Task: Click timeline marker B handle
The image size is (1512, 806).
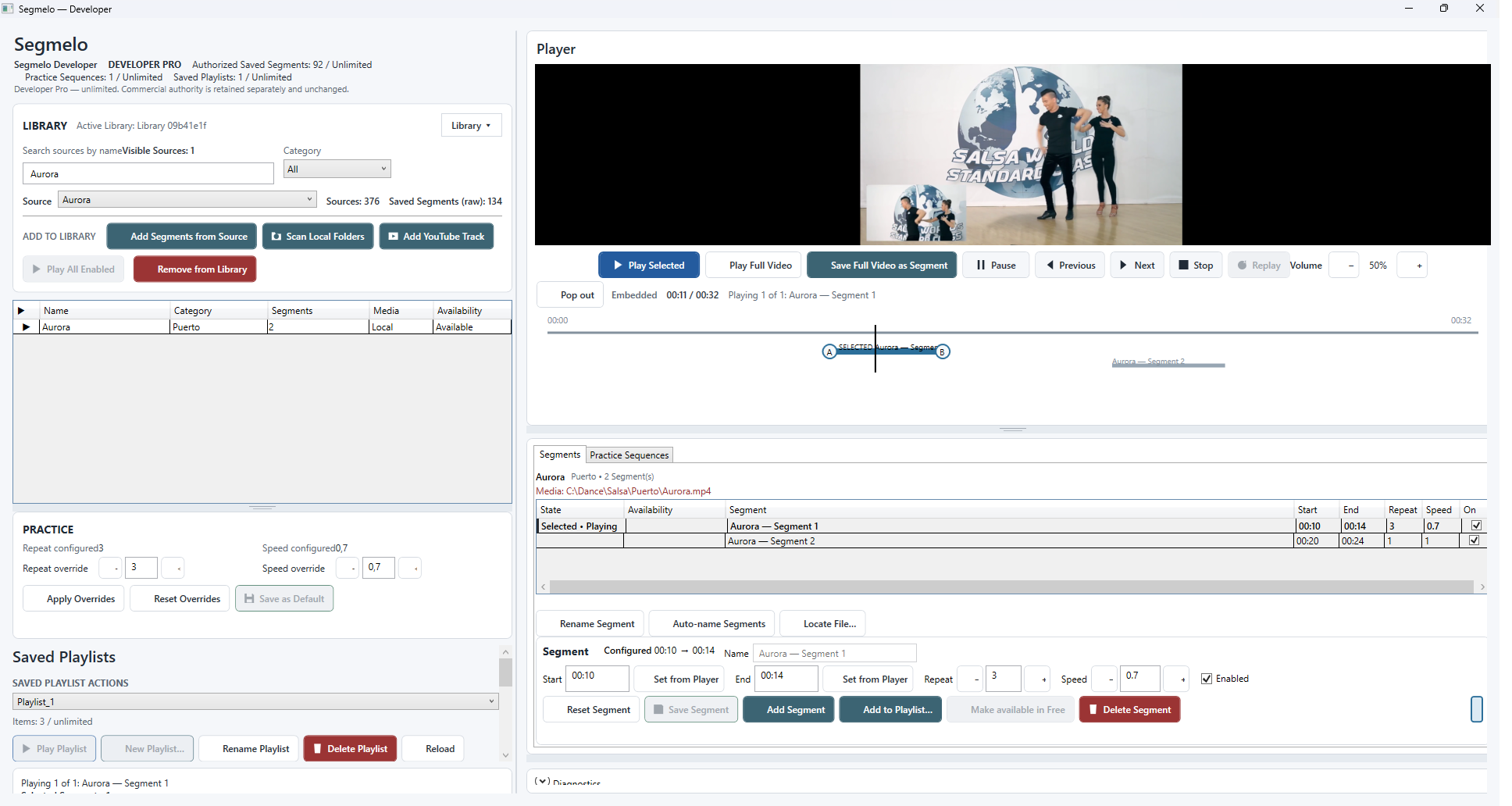Action: pyautogui.click(x=943, y=352)
